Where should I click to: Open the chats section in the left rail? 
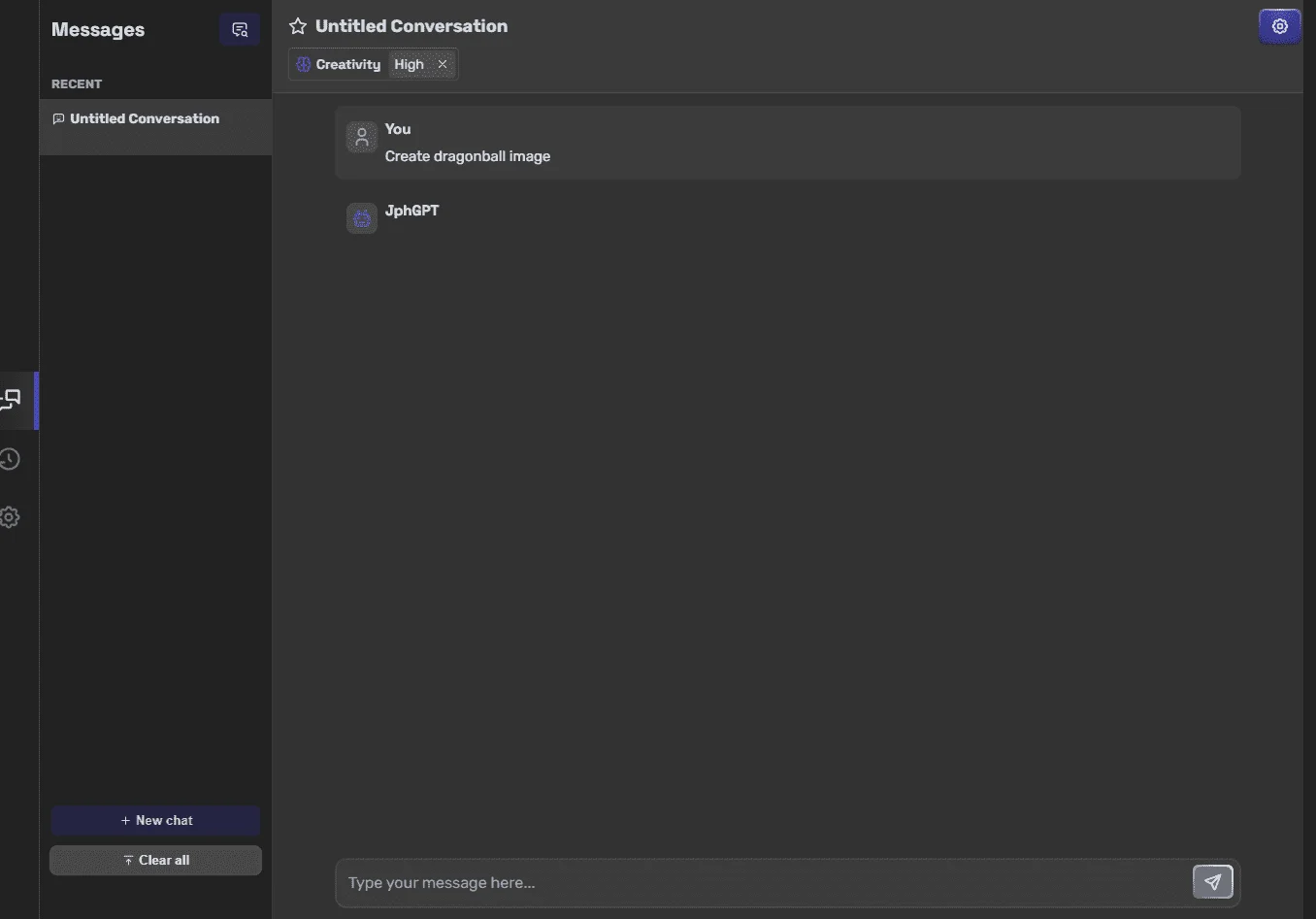10,400
